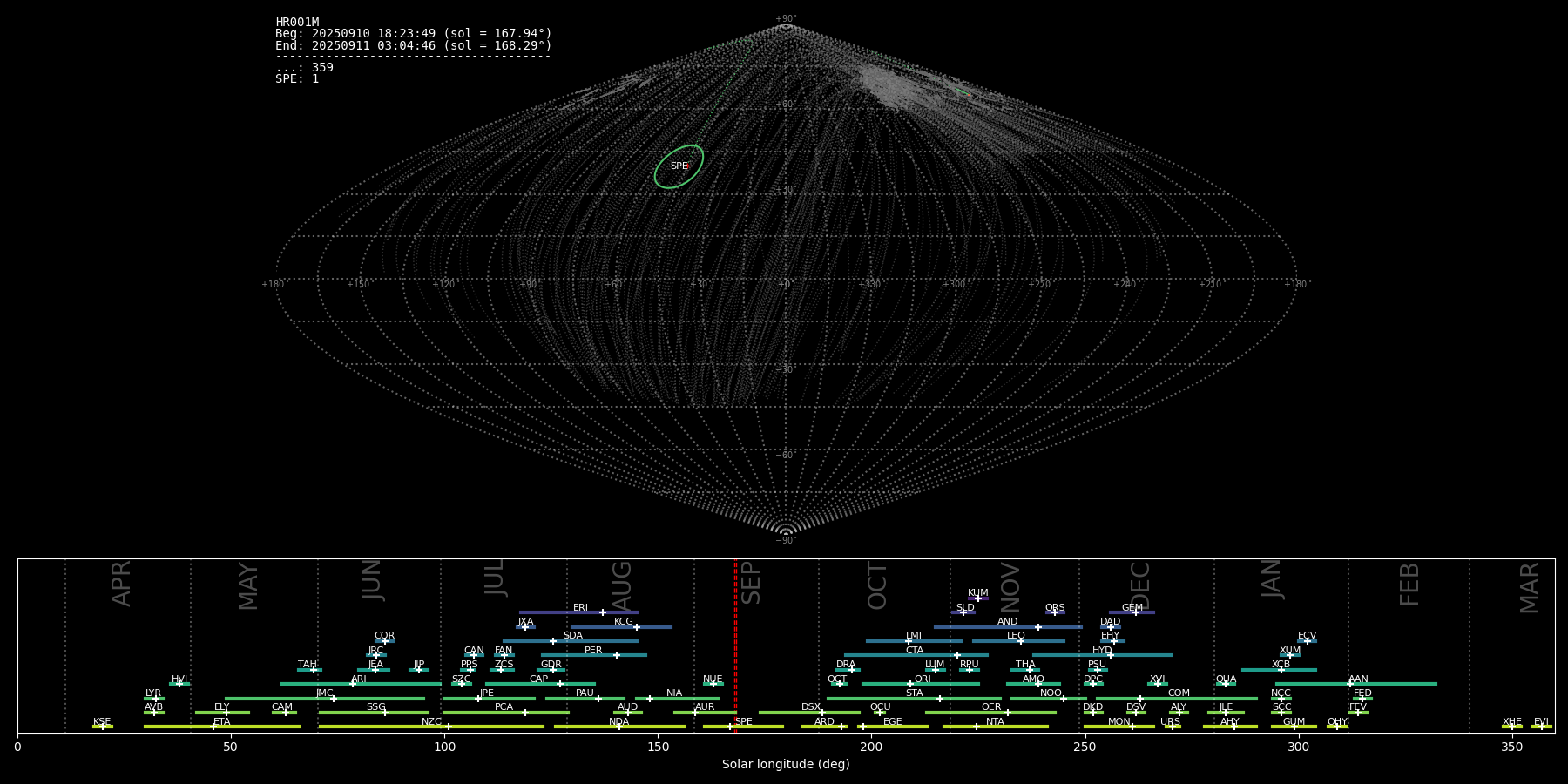Click the 'CAP' shower activity bar
Screen dimensions: 1568x784
(540, 684)
